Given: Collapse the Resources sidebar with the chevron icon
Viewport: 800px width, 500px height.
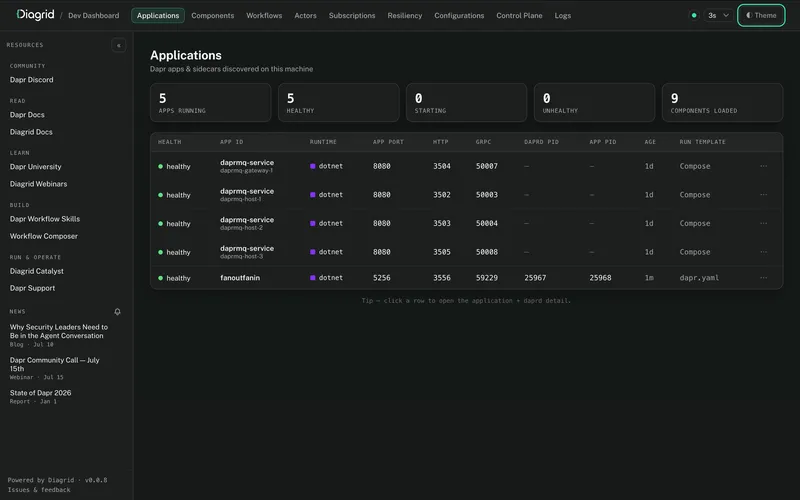Looking at the screenshot, I should point(118,45).
